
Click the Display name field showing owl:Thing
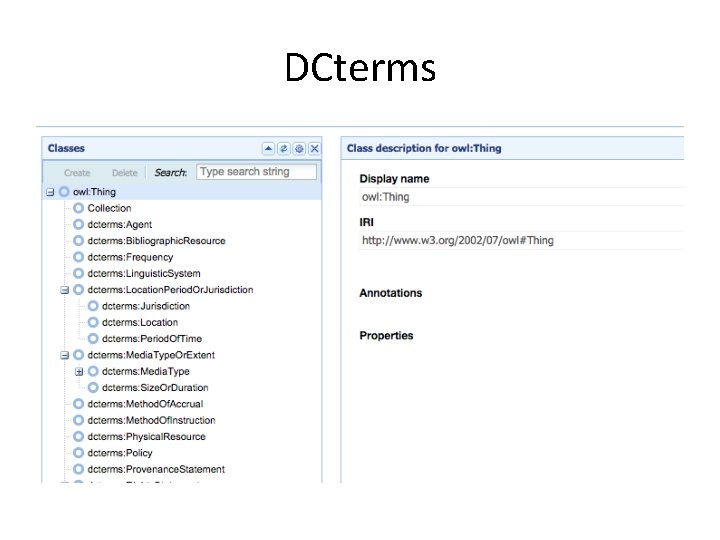click(521, 197)
